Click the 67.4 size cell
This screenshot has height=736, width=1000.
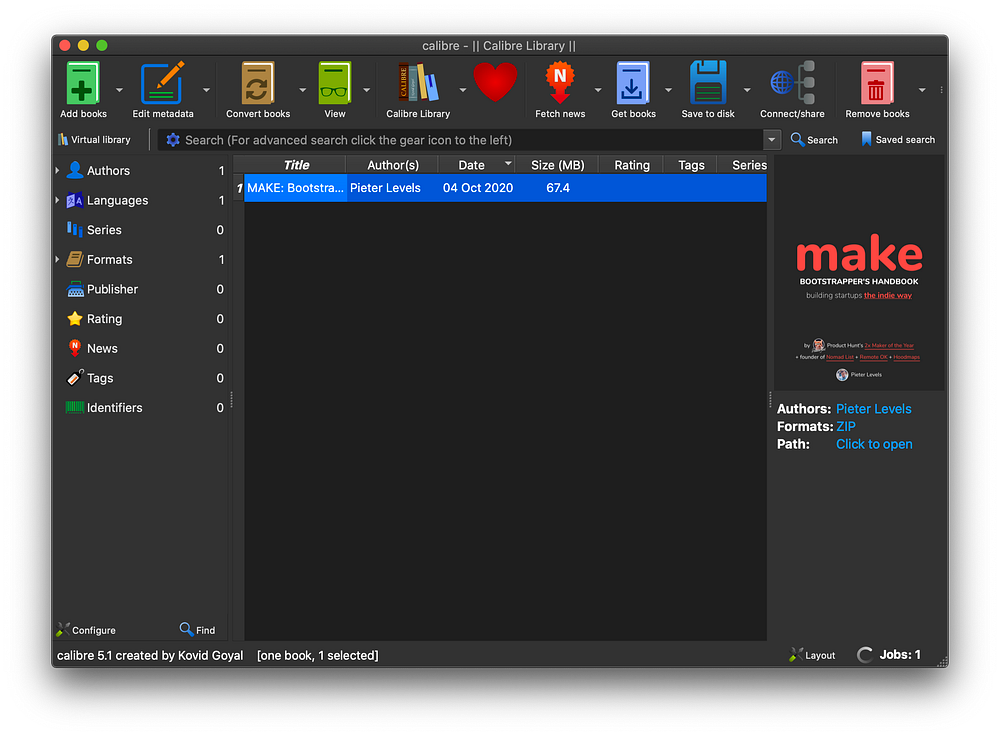(557, 188)
